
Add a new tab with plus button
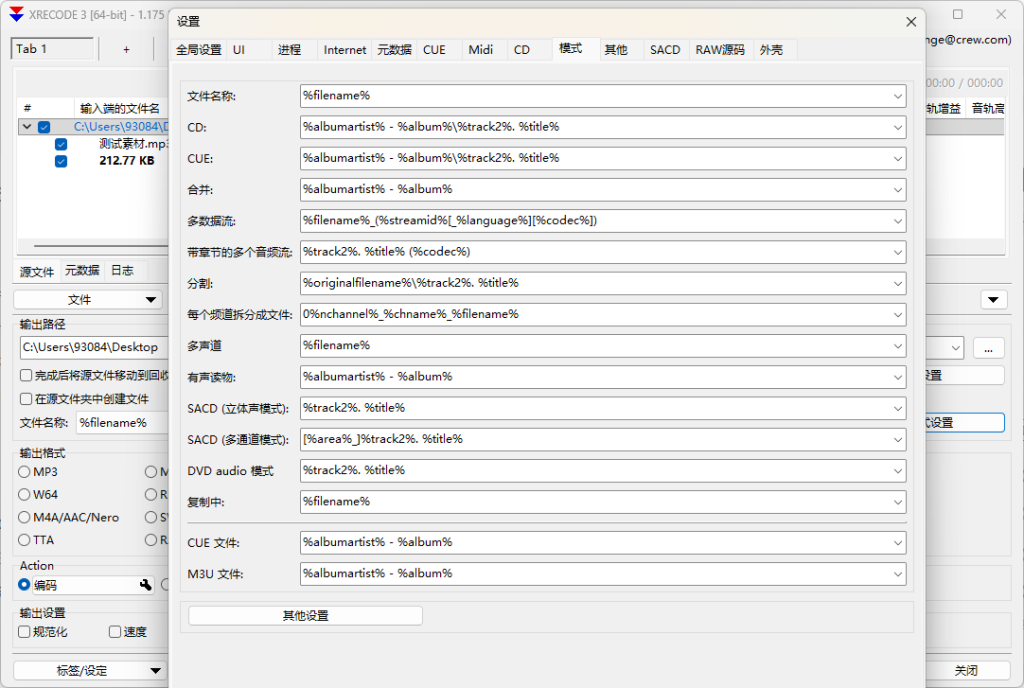tap(126, 49)
